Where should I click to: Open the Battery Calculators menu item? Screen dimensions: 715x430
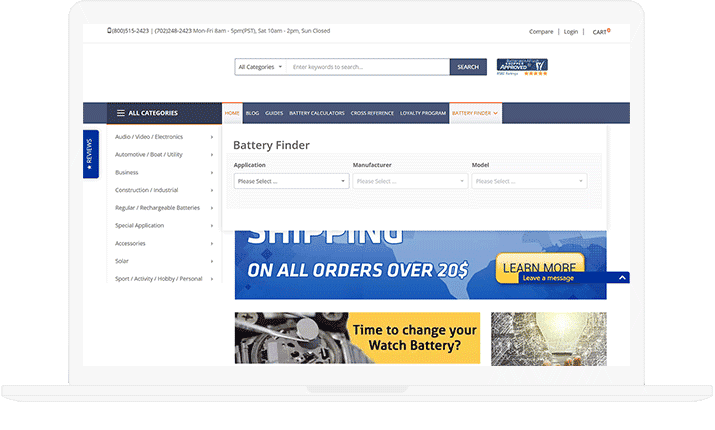coord(317,113)
